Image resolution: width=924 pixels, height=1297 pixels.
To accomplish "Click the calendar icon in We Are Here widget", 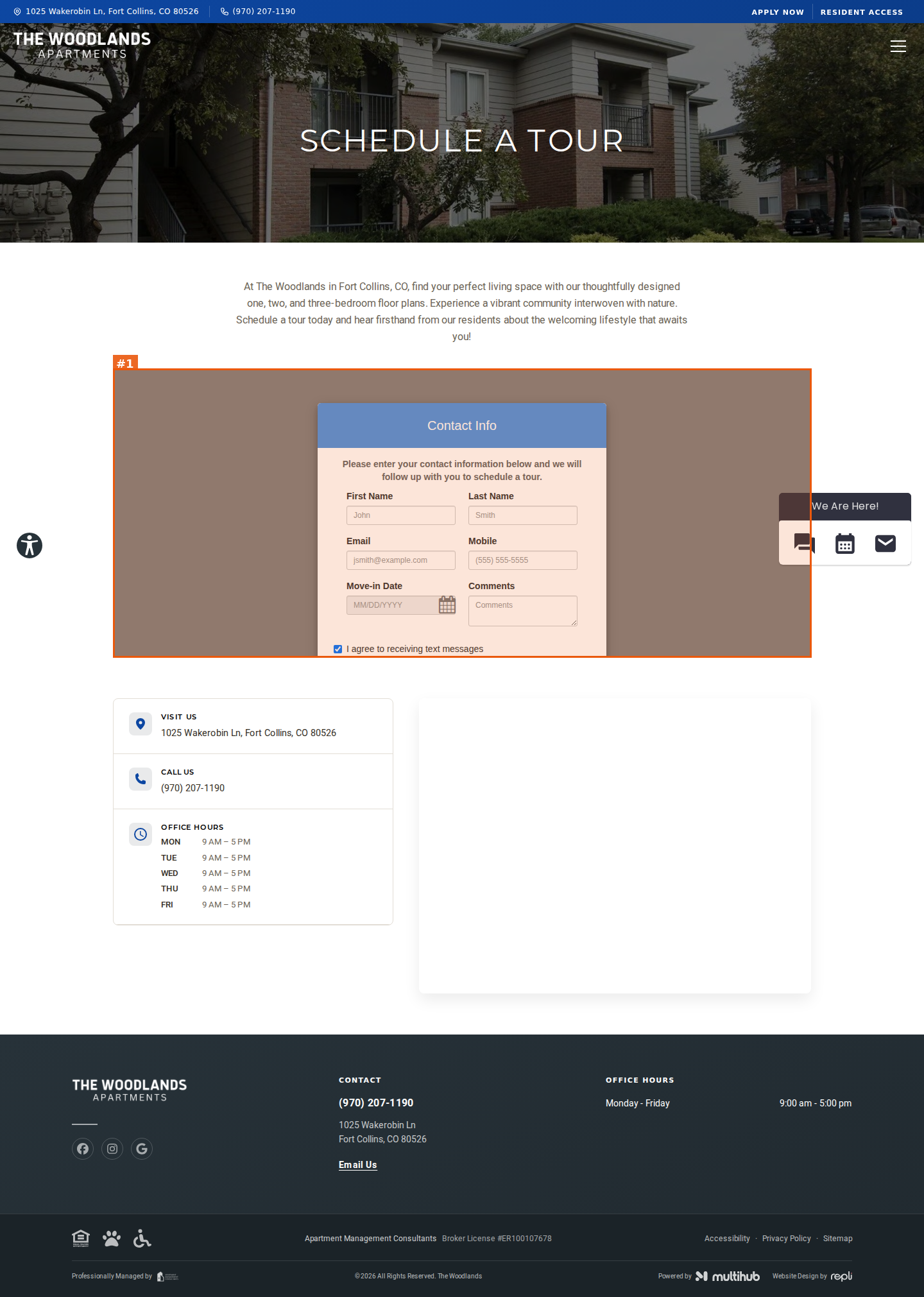I will point(845,544).
